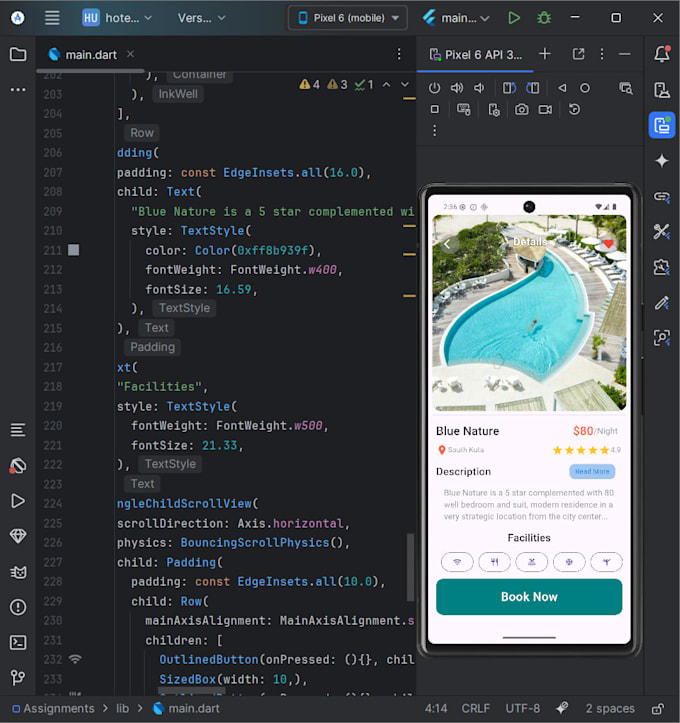Tap restaurant facility button in emulator
680x723 pixels.
(494, 562)
